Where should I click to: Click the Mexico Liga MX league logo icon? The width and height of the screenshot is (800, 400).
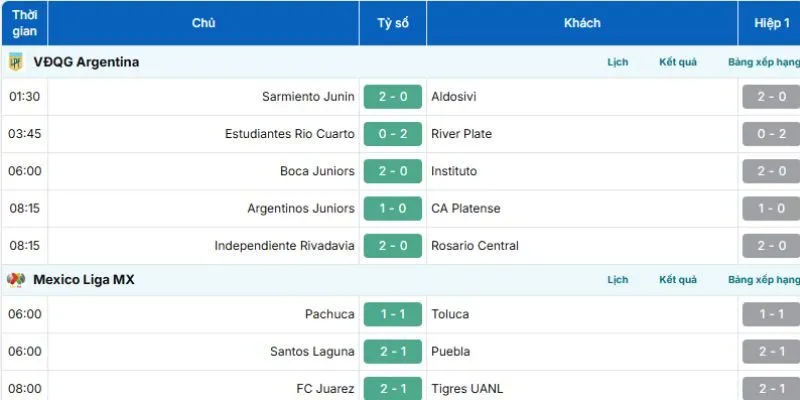(x=16, y=280)
